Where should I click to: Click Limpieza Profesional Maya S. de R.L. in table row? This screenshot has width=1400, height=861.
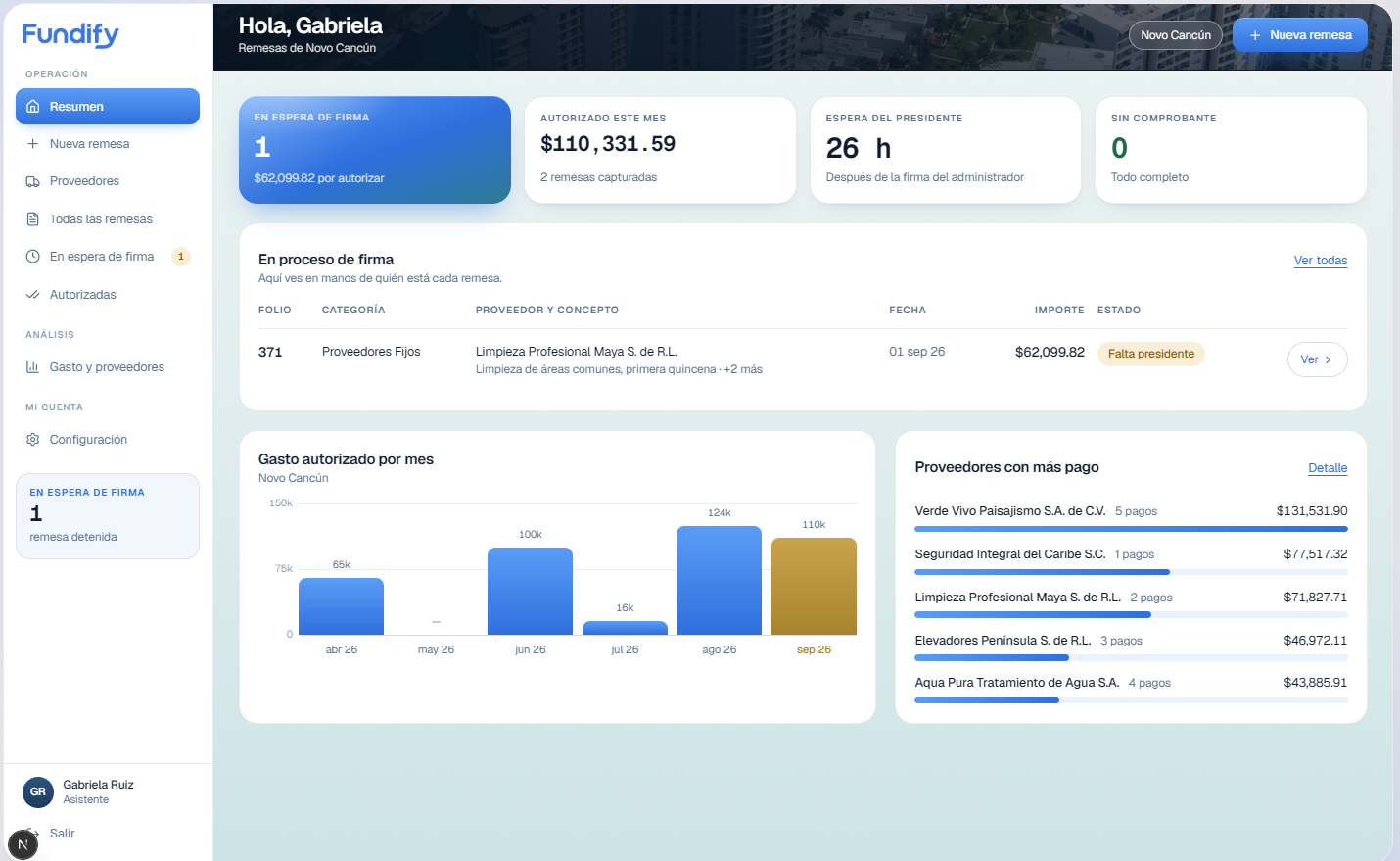577,352
